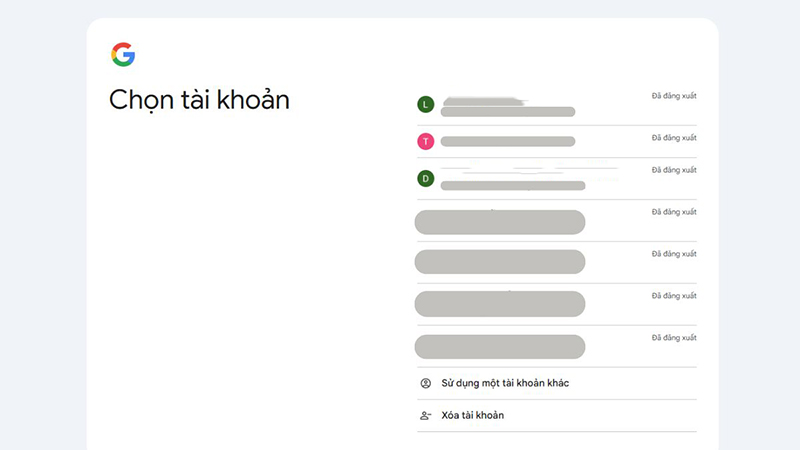Click "Đã đăng xuất" on the last account row
This screenshot has height=450, width=800.
tap(673, 338)
